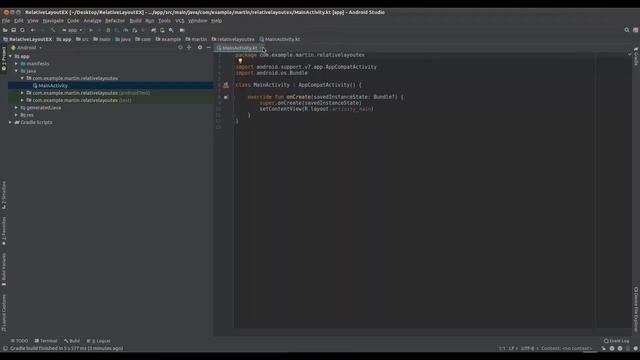This screenshot has width=640, height=360.
Task: Click the Context status bar item
Action: coord(567,349)
